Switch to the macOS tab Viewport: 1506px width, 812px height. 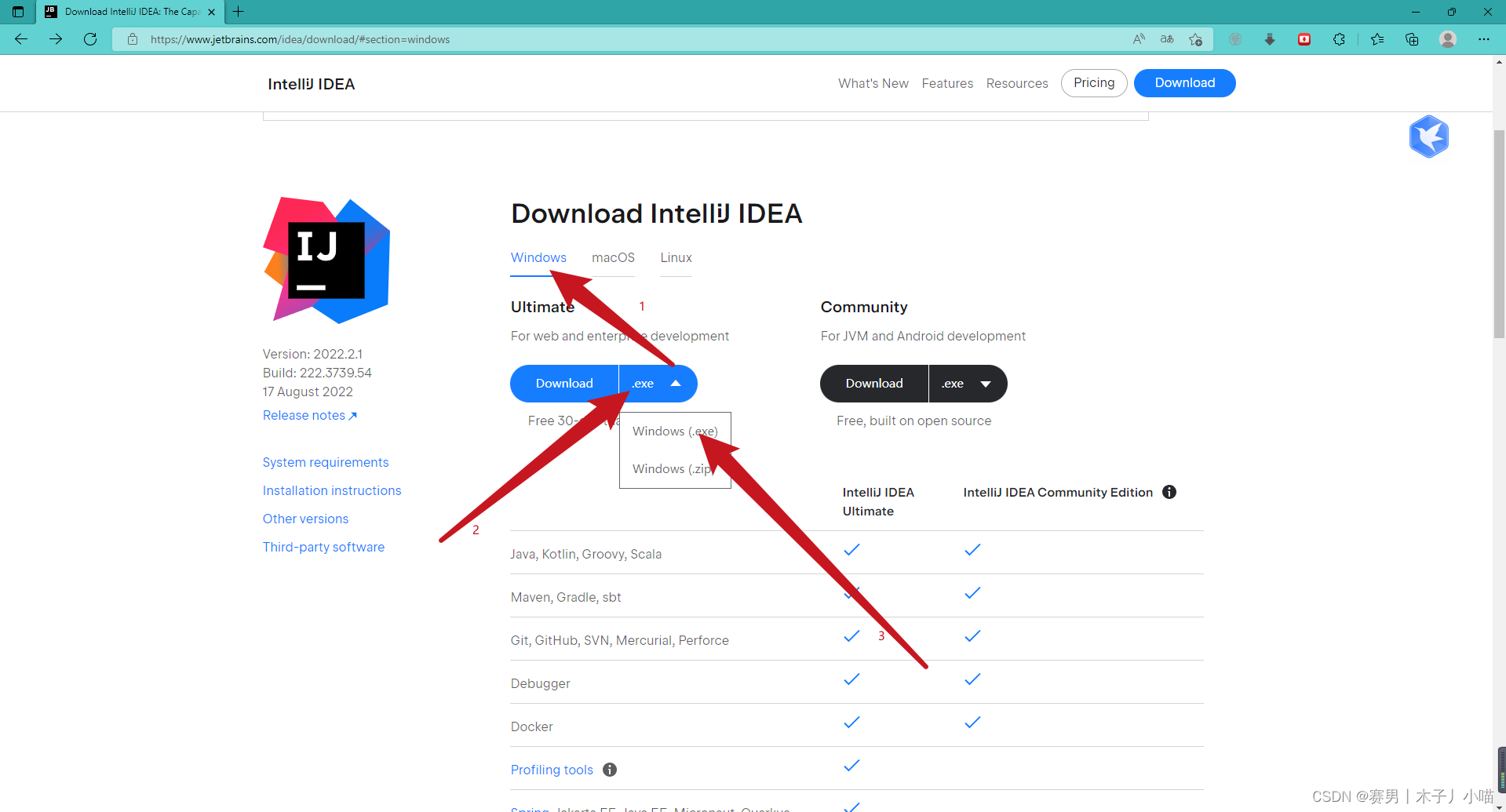click(613, 257)
